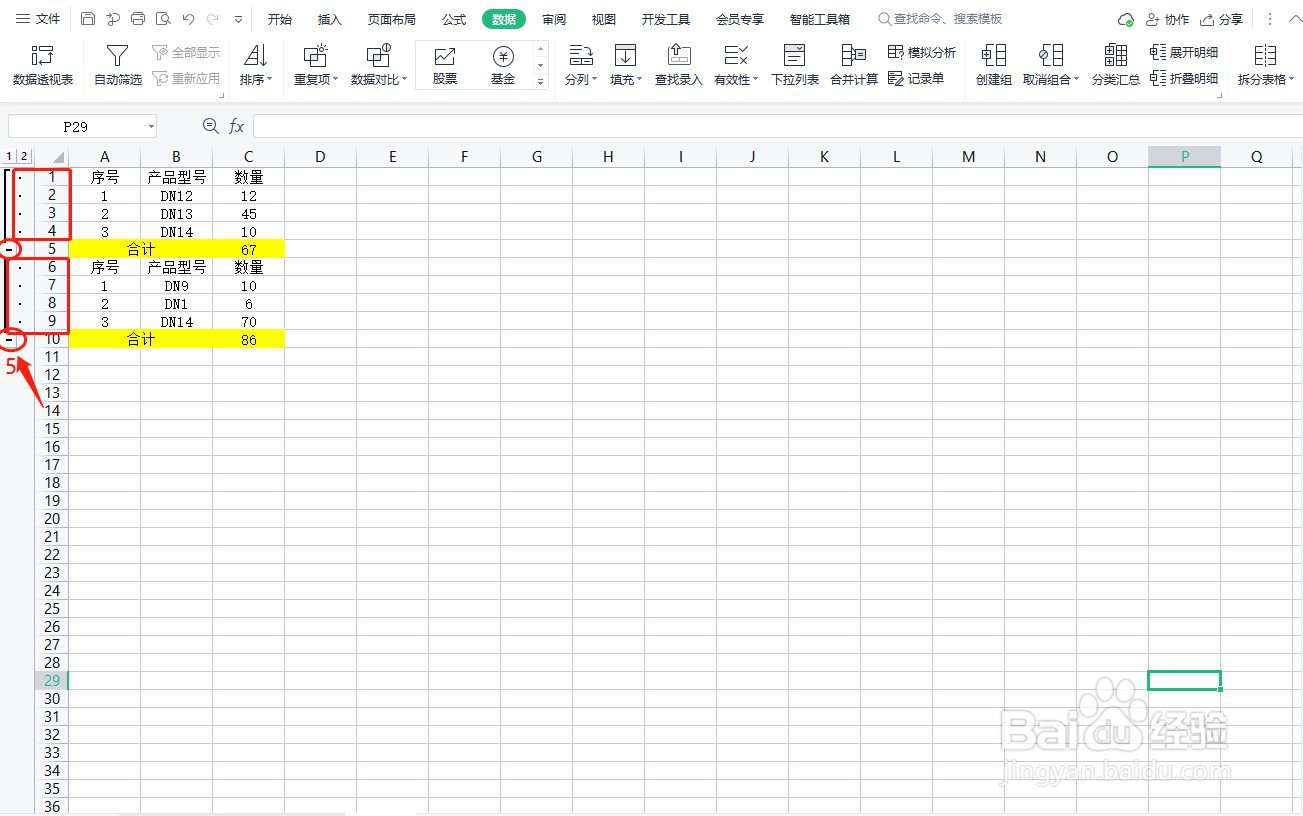
Task: Collapse the outline group at row 10
Action: click(9, 339)
